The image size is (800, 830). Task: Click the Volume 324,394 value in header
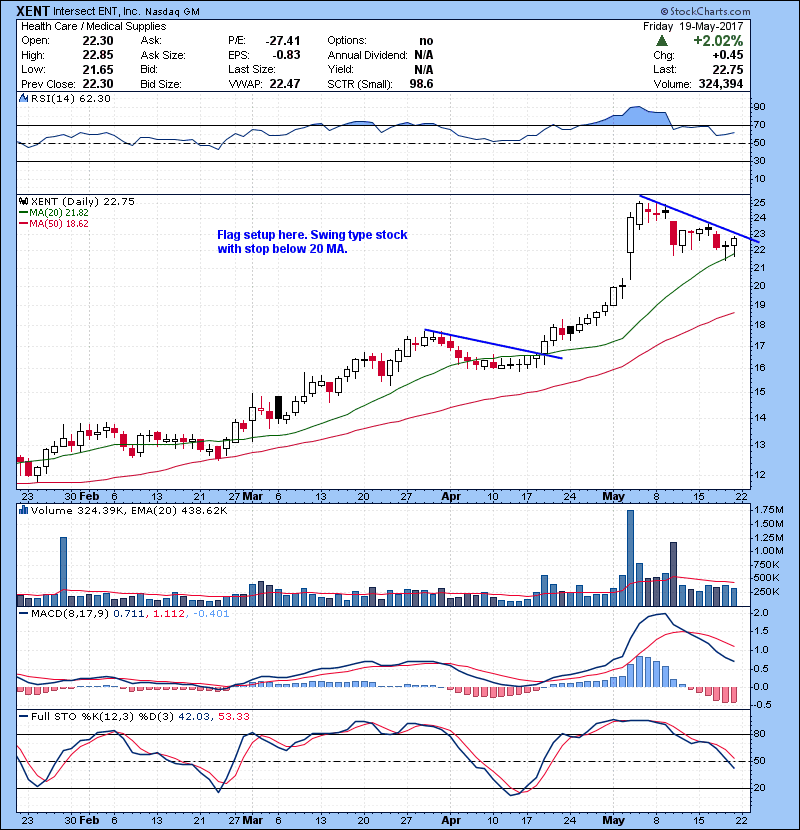[x=721, y=84]
